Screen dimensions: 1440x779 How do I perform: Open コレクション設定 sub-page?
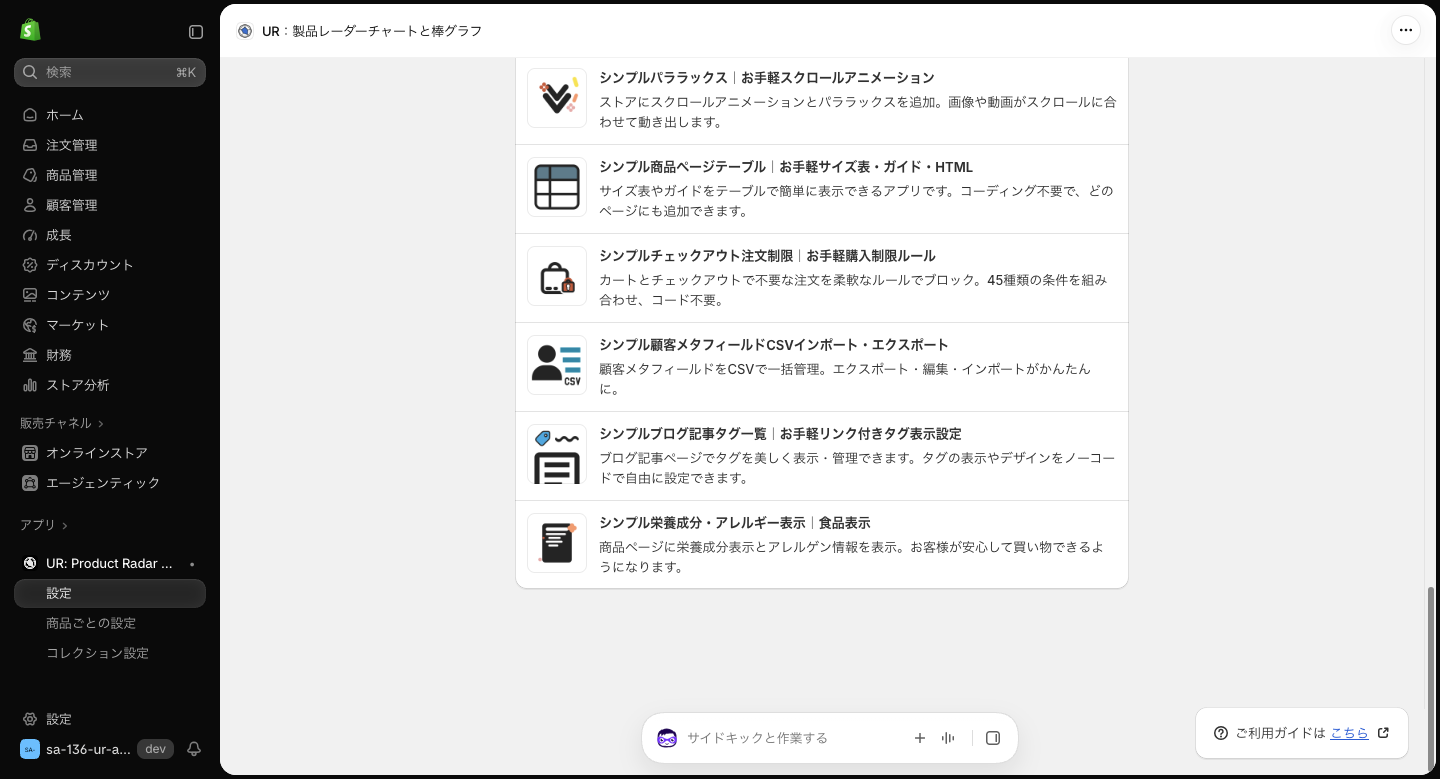click(x=110, y=653)
